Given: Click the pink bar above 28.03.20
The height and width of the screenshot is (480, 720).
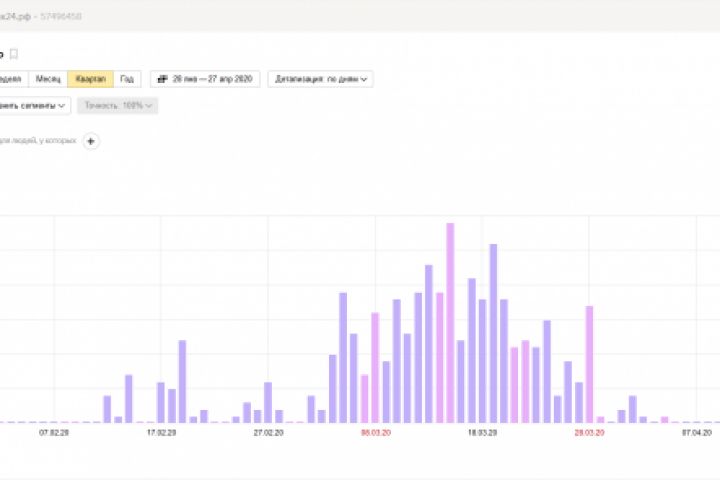Looking at the screenshot, I should (x=589, y=364).
